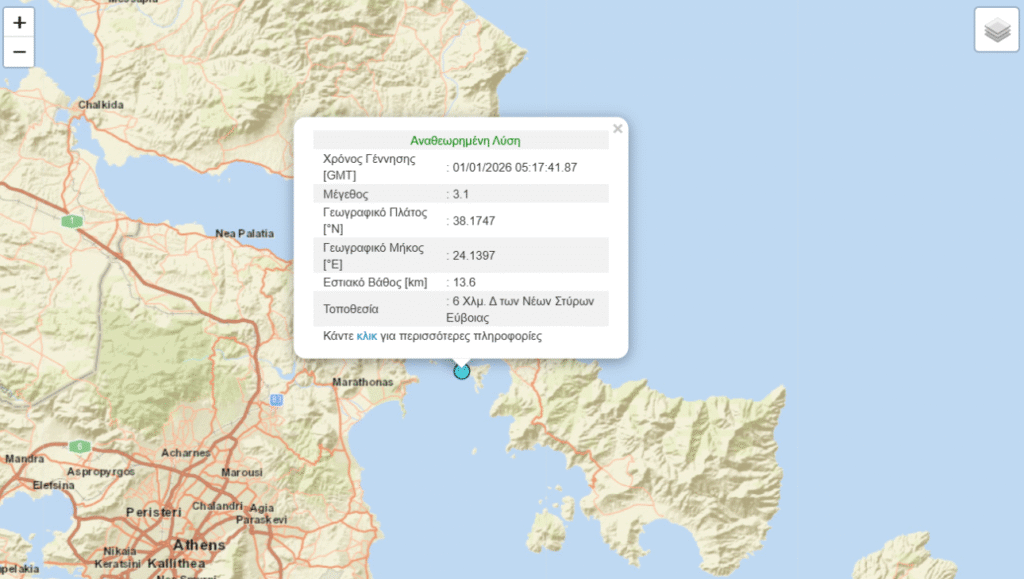Close the earthquake info popup
This screenshot has width=1024, height=579.
pyautogui.click(x=618, y=129)
